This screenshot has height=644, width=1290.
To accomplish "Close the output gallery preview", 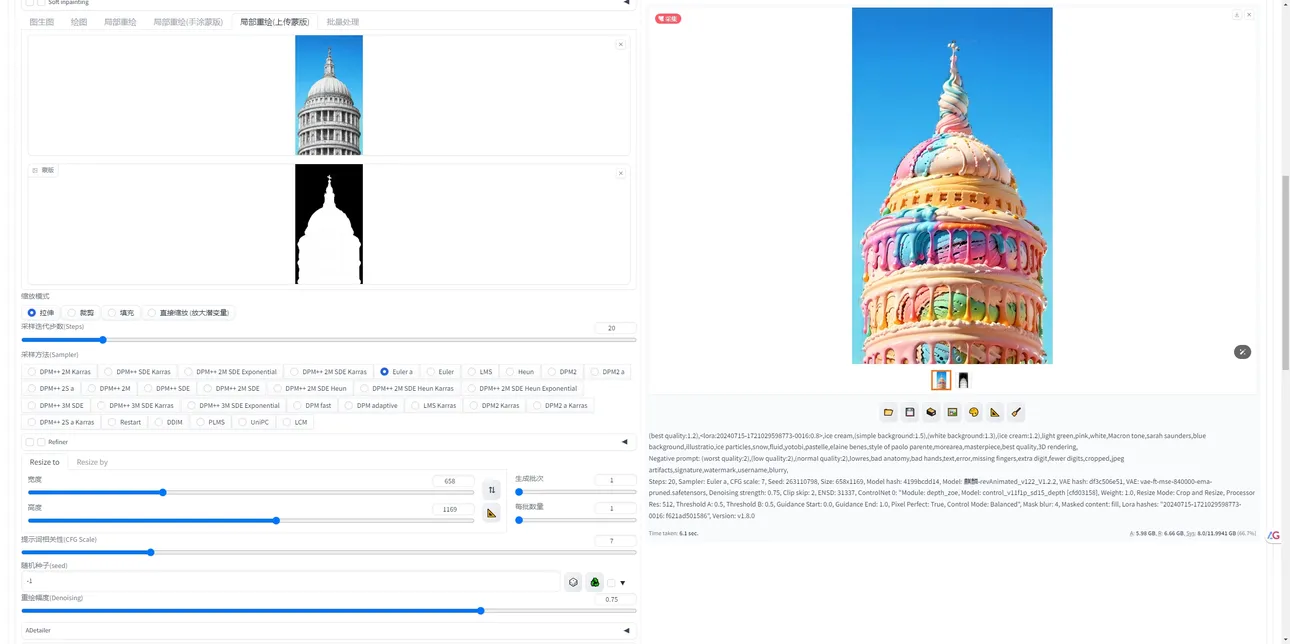I will 1249,15.
